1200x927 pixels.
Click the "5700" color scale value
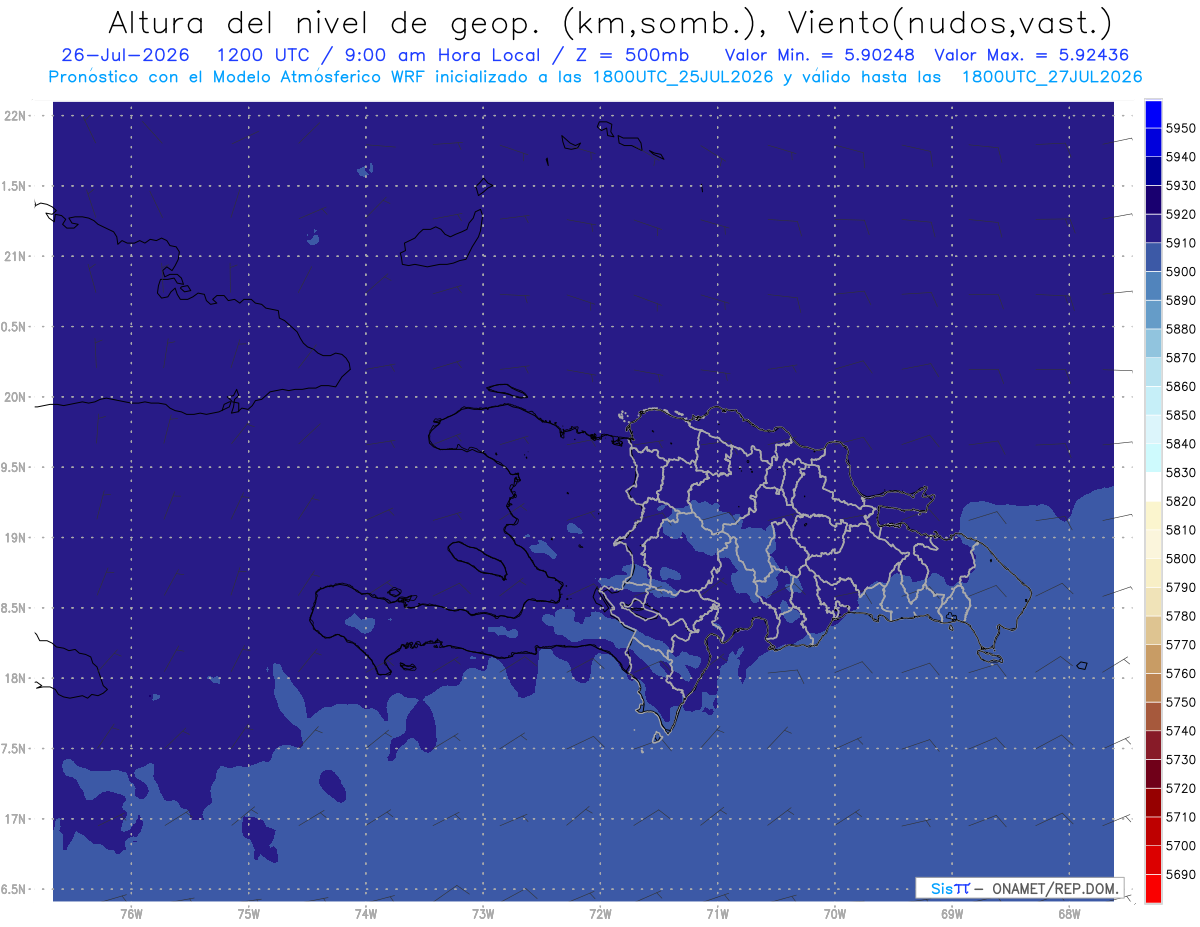pos(1181,845)
